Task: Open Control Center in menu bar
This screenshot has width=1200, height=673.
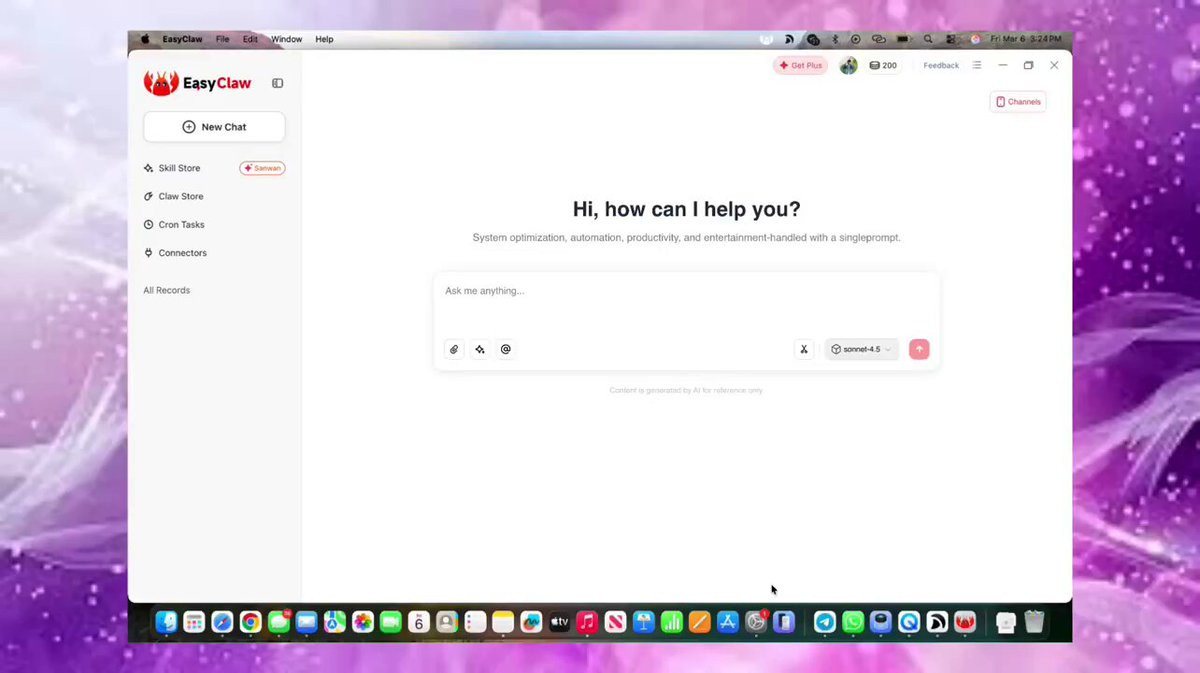Action: click(951, 39)
